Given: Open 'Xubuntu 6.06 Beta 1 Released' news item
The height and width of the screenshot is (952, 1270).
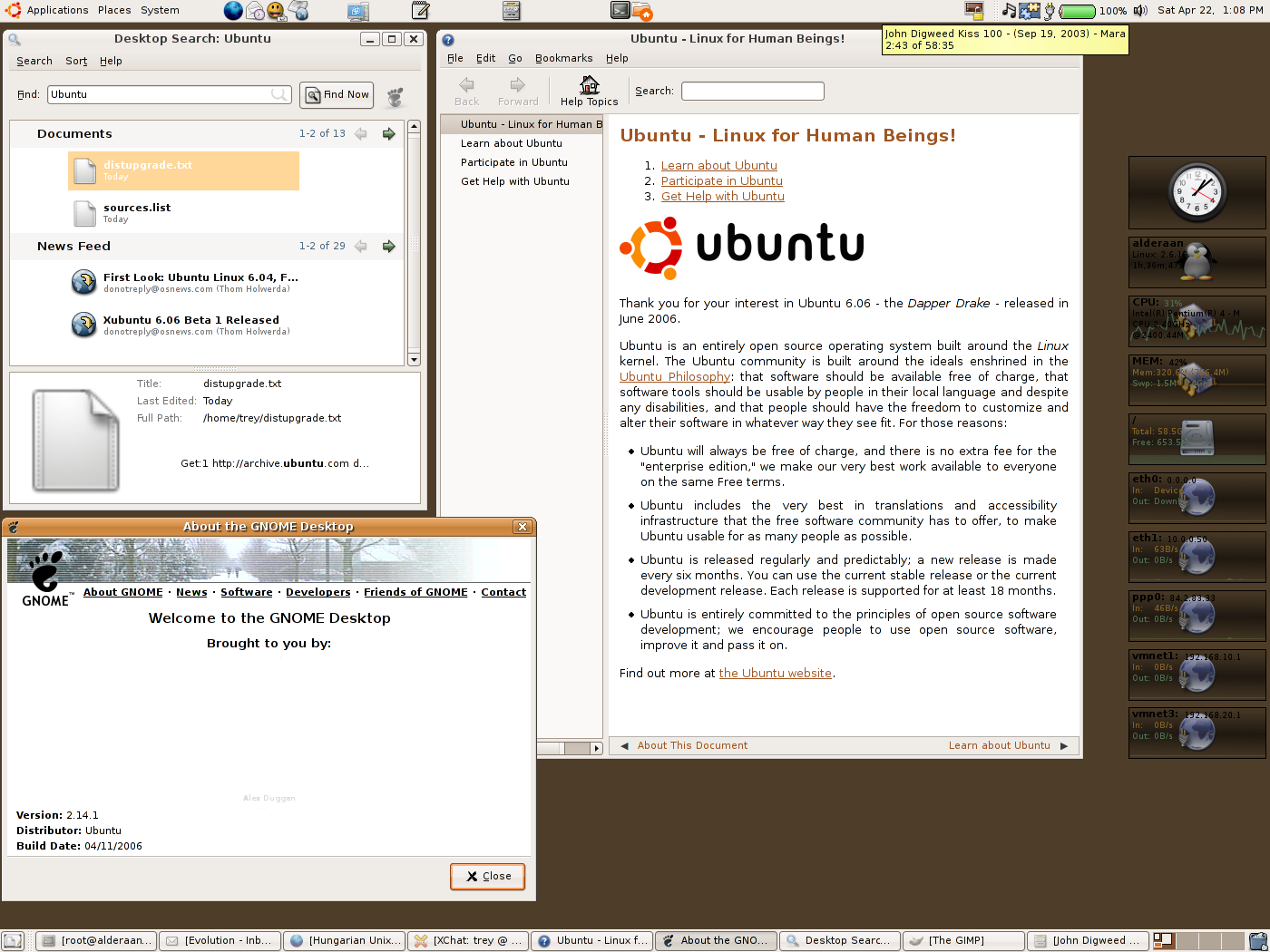Looking at the screenshot, I should [x=191, y=325].
